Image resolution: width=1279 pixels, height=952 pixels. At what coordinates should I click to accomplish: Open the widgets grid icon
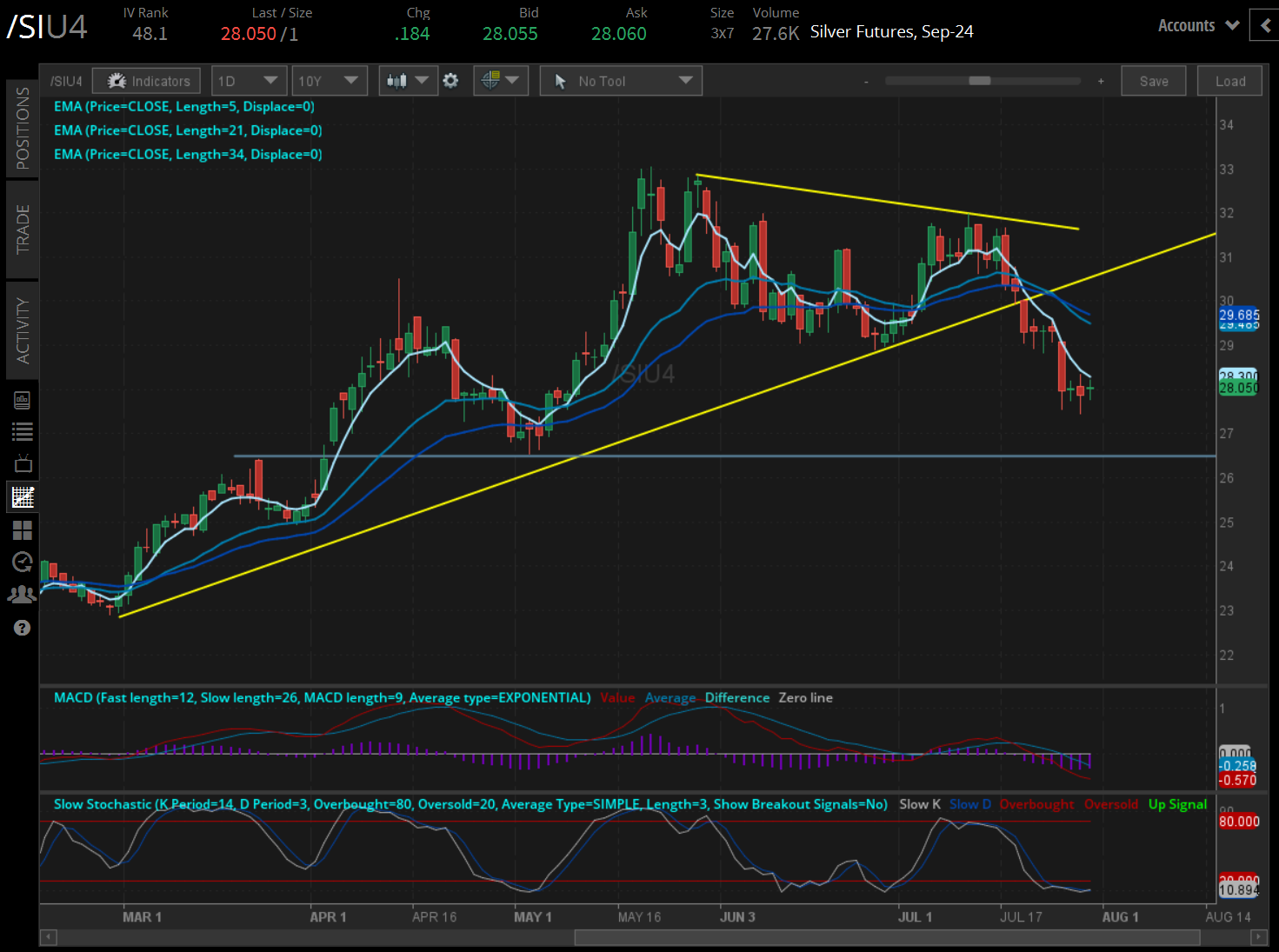tap(23, 530)
